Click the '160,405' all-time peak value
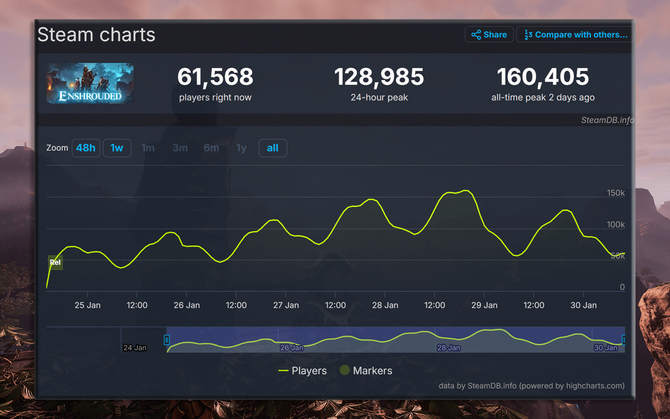Viewport: 670px width, 419px height. (x=543, y=77)
